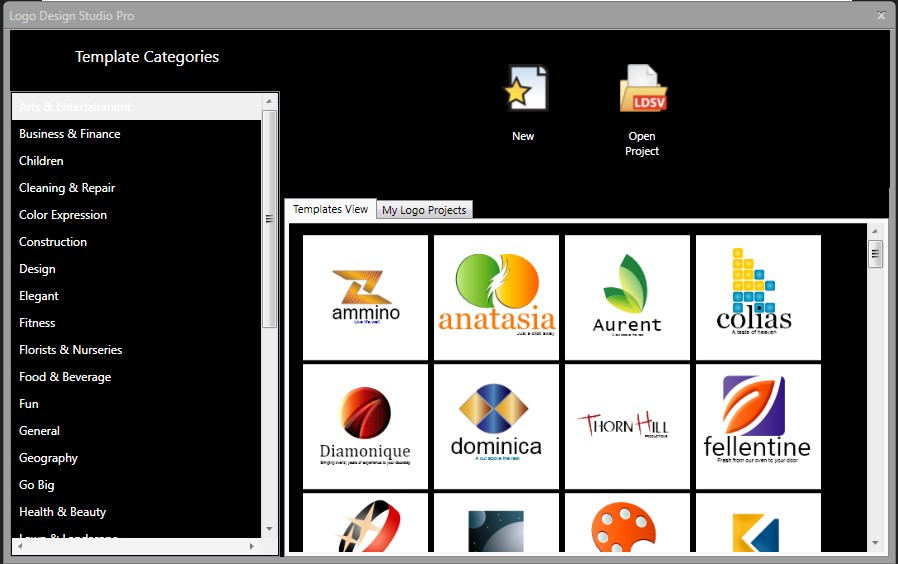
Task: Choose the Health & Beauty category
Action: (62, 512)
